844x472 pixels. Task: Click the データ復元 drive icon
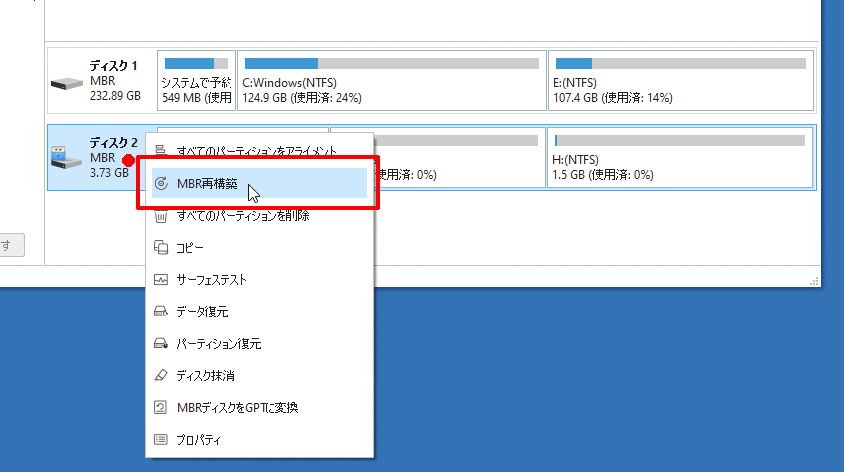click(161, 311)
